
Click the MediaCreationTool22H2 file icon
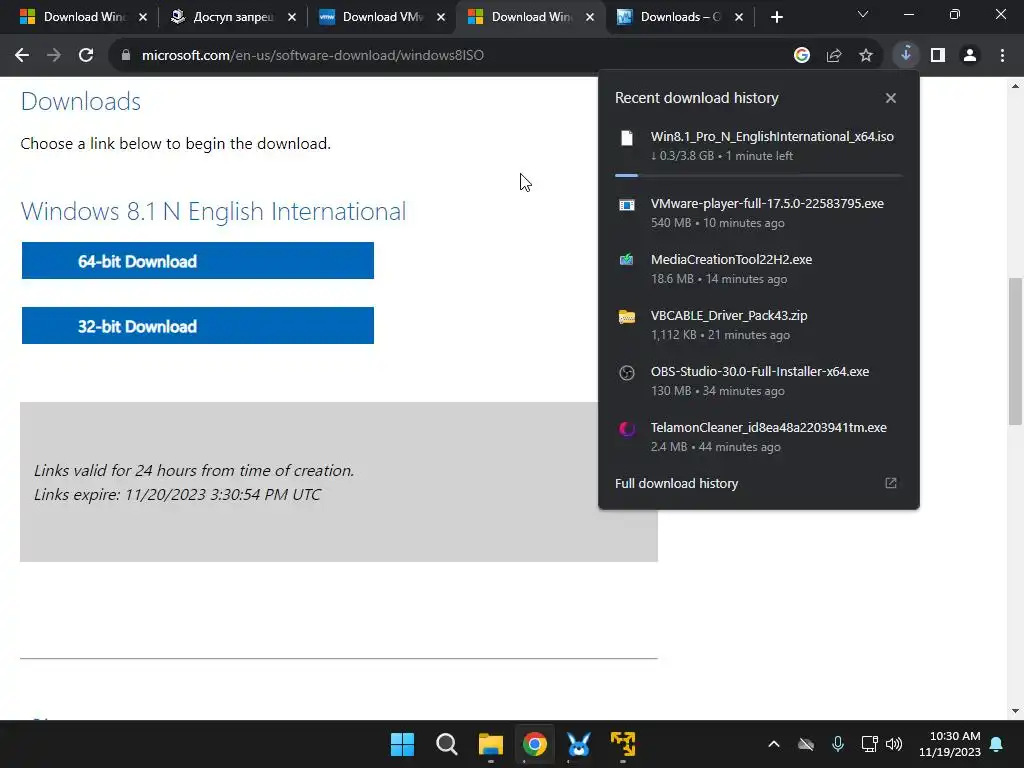coord(627,260)
